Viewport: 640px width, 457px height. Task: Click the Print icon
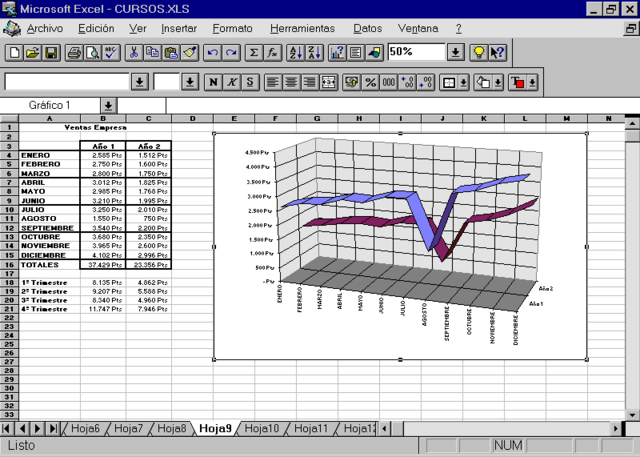(74, 53)
